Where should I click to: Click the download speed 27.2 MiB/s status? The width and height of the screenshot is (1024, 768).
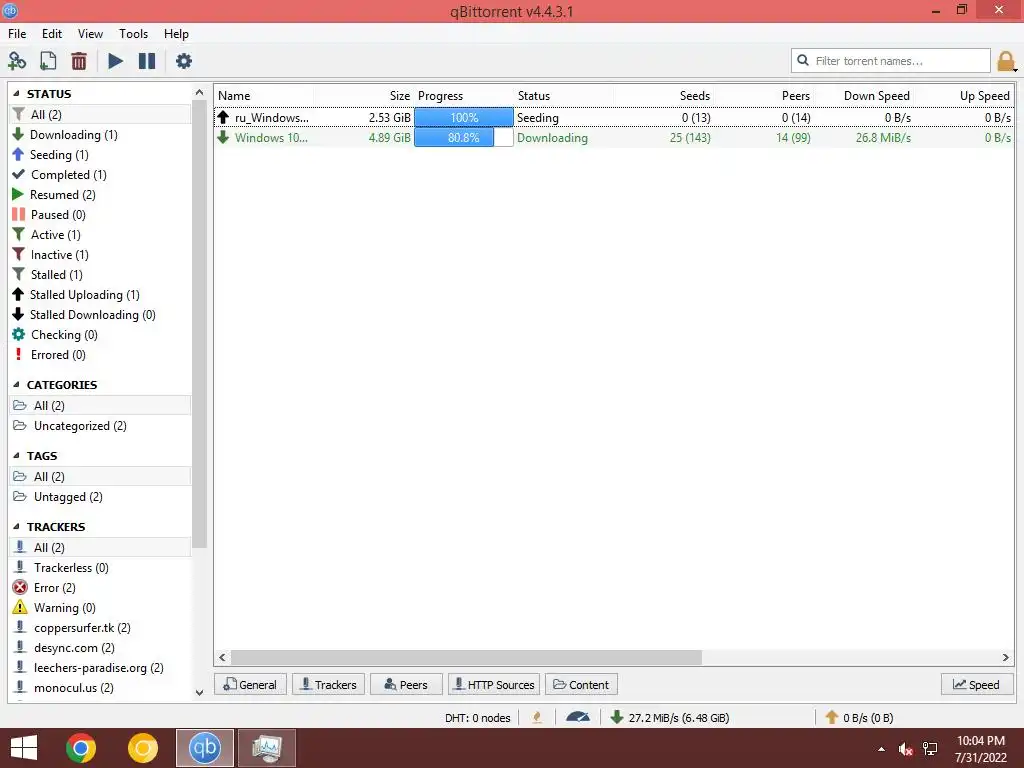point(670,718)
